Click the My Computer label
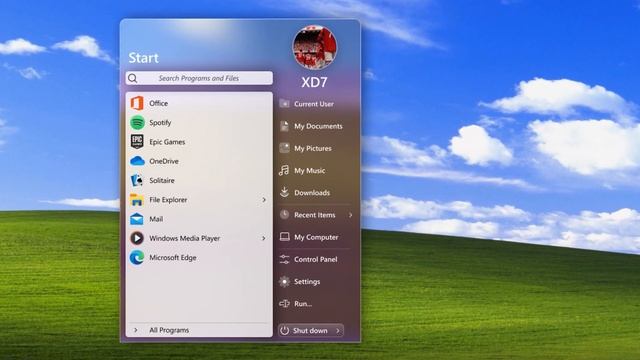640x360 pixels. click(x=316, y=237)
